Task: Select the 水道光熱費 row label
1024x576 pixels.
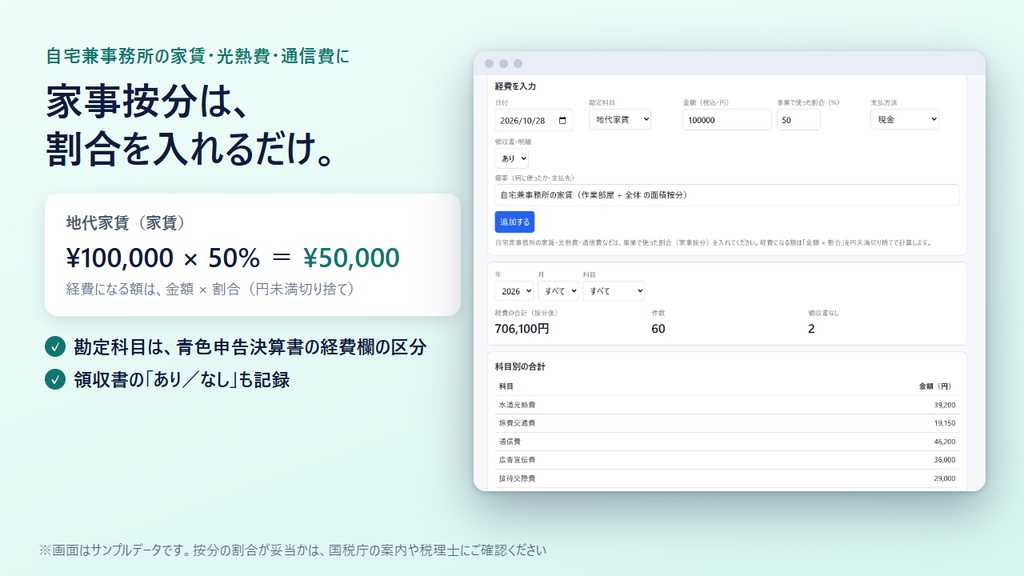Action: [517, 405]
